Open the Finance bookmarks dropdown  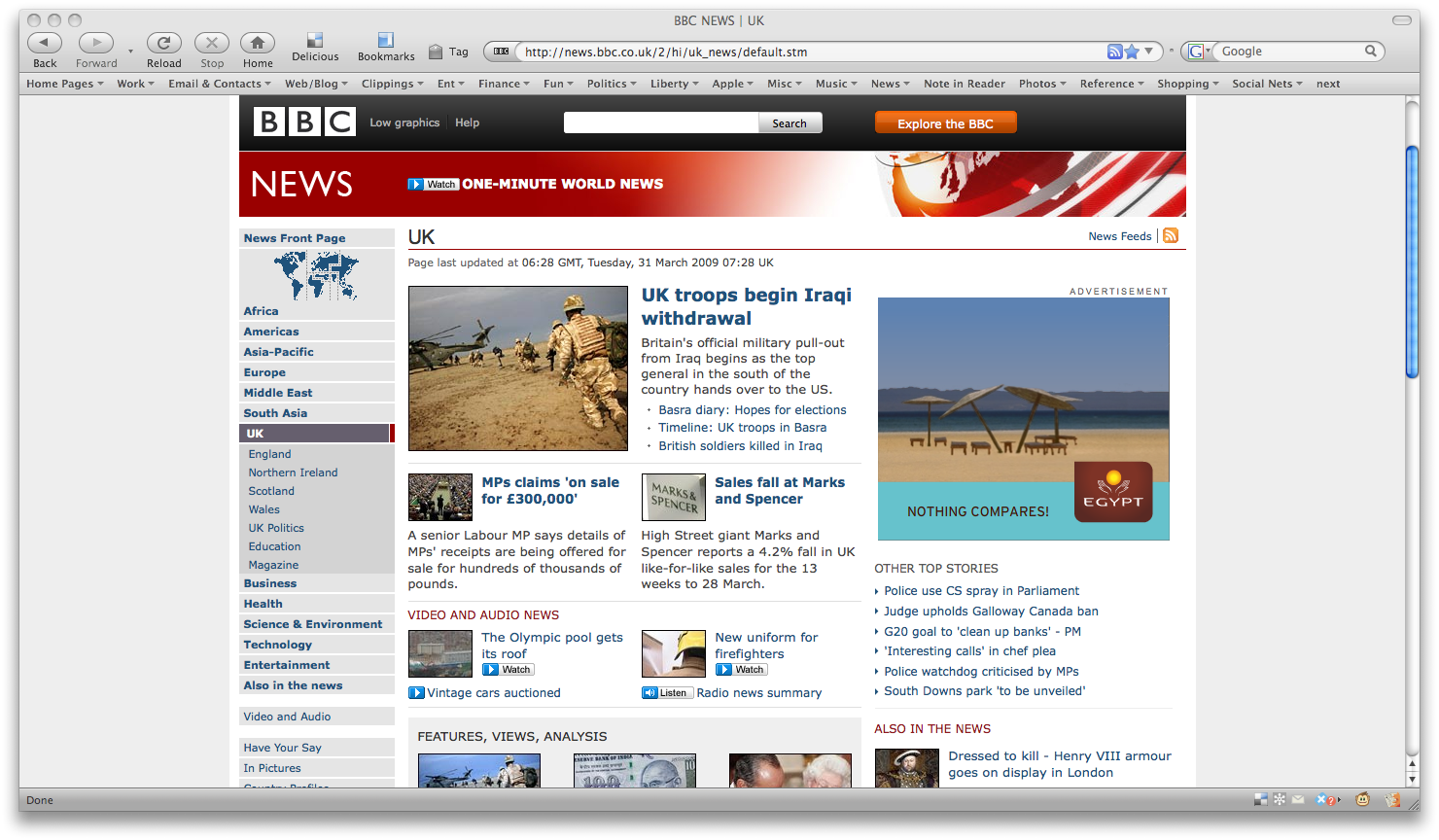point(504,84)
